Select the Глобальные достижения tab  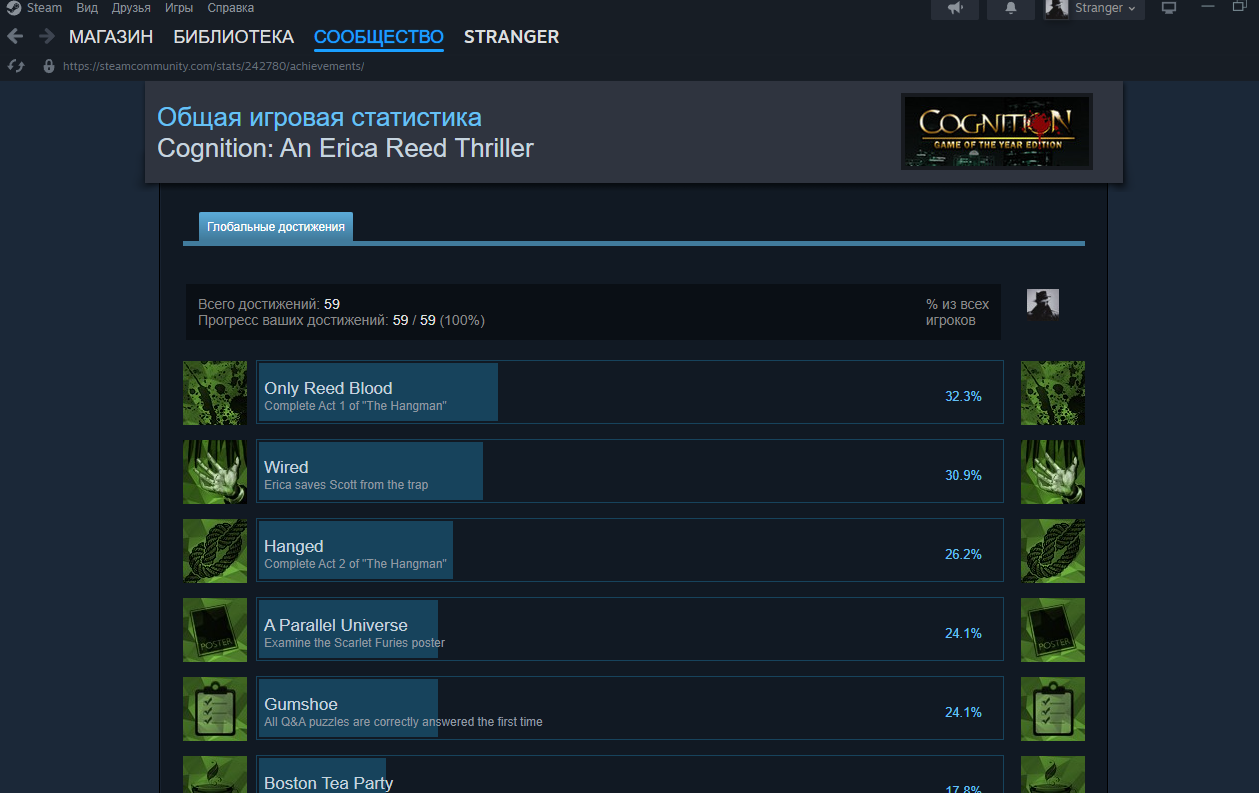click(x=276, y=227)
